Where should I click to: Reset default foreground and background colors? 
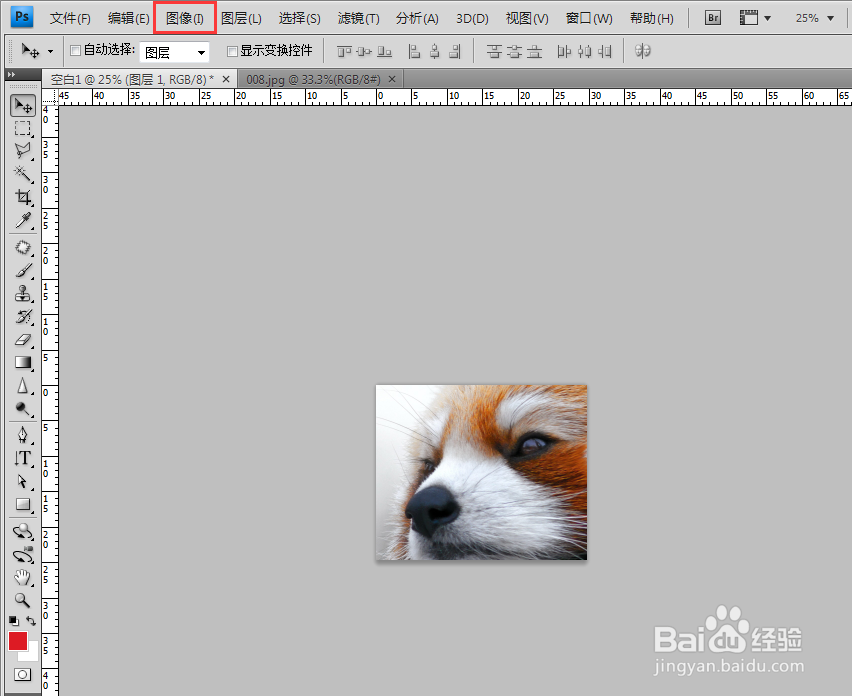tap(14, 620)
